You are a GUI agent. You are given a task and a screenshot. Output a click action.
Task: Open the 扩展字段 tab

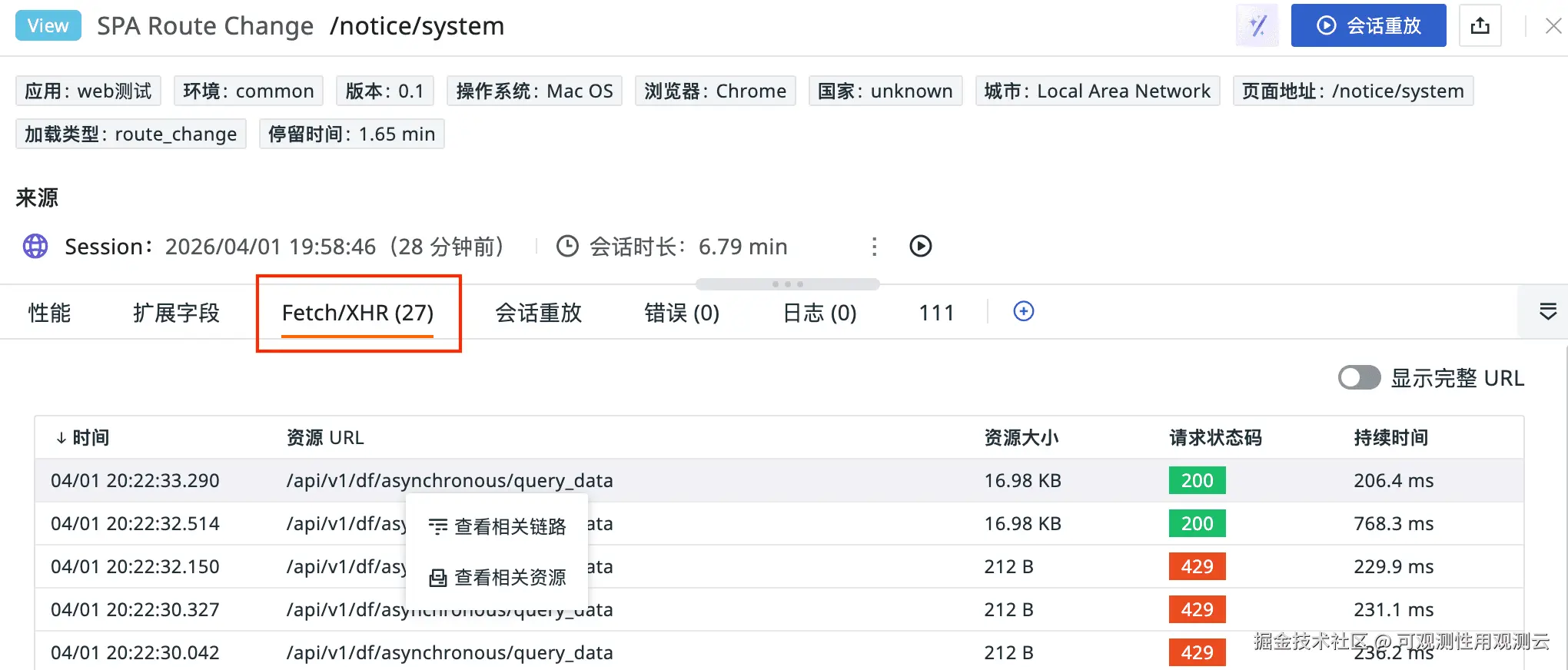(x=176, y=313)
